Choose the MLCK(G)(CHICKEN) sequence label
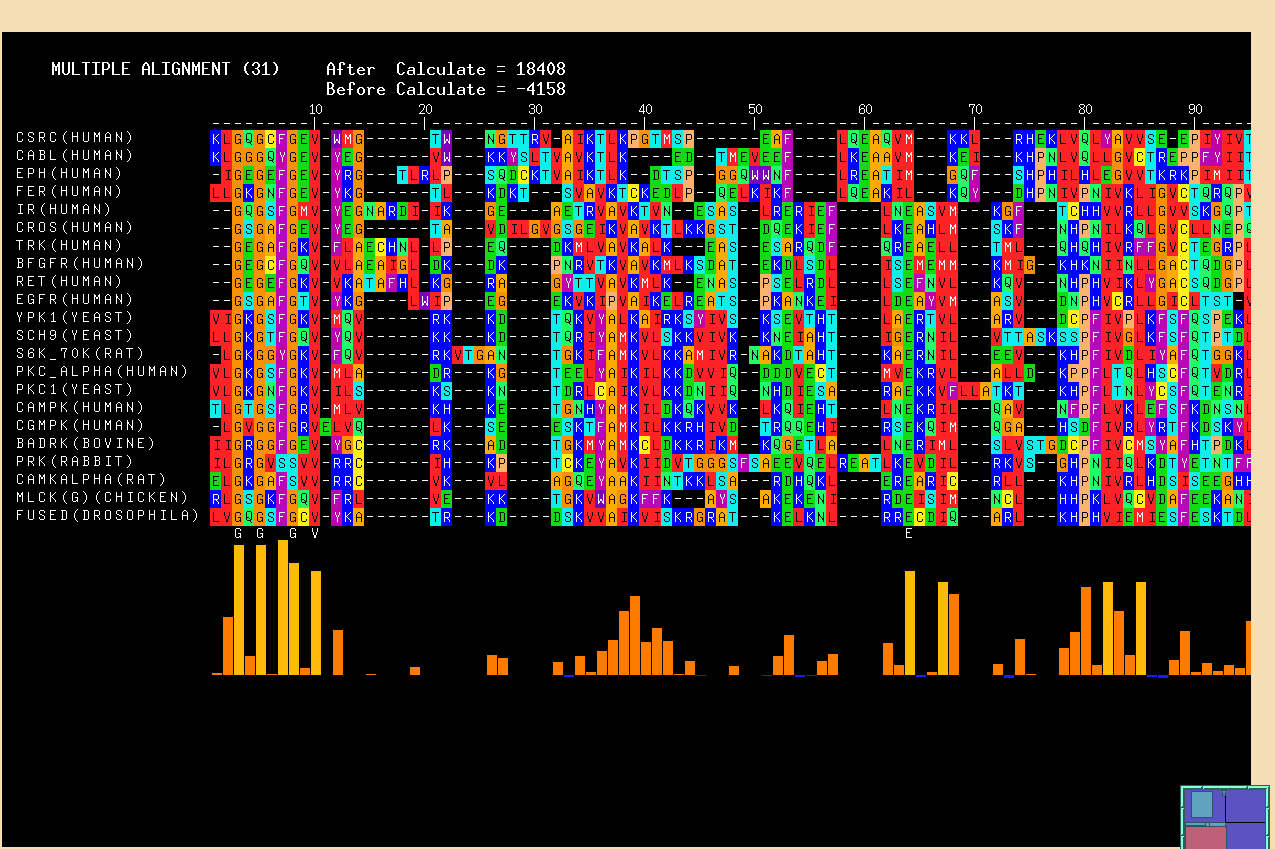 tap(101, 498)
